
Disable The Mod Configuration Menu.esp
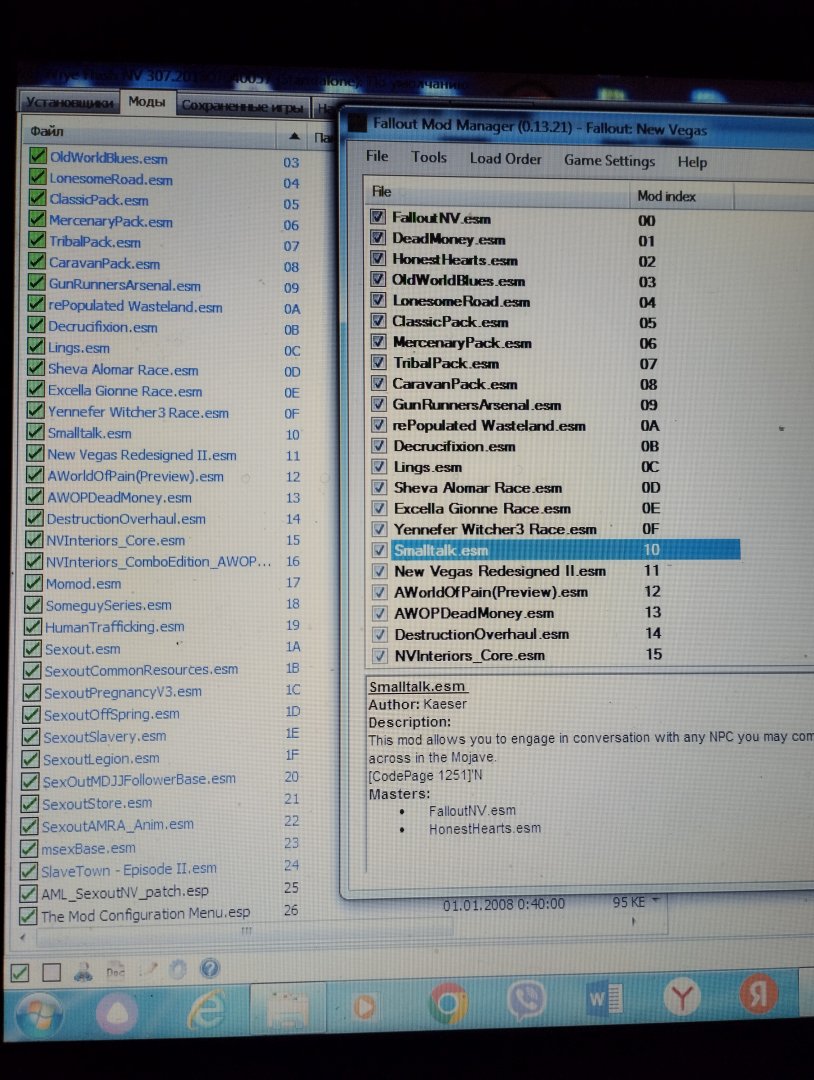point(26,915)
